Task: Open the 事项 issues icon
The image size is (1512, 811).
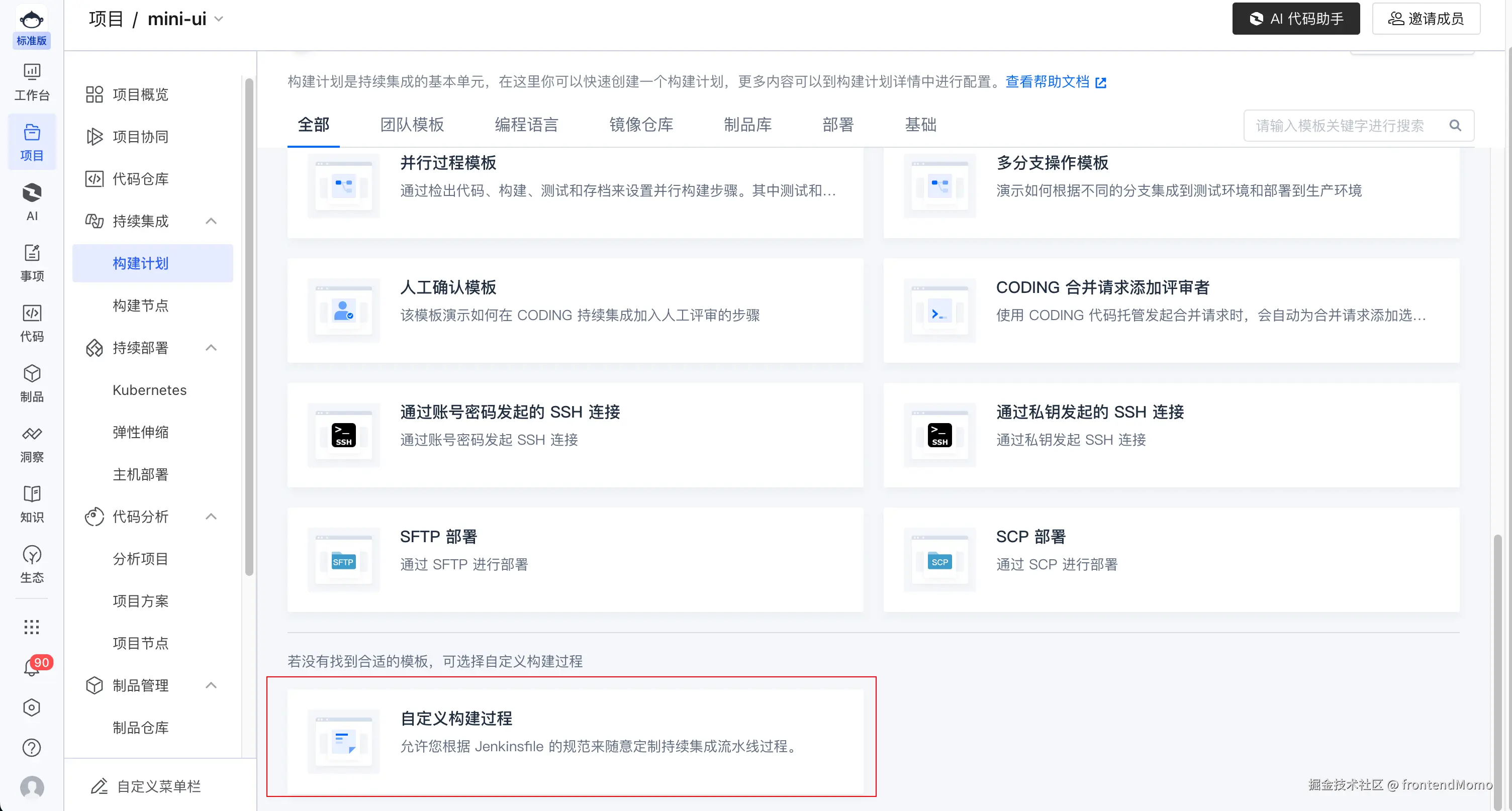Action: coord(32,262)
